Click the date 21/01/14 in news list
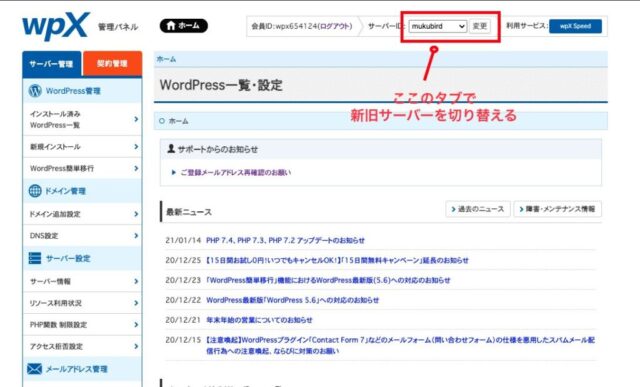The width and height of the screenshot is (640, 387). (183, 240)
